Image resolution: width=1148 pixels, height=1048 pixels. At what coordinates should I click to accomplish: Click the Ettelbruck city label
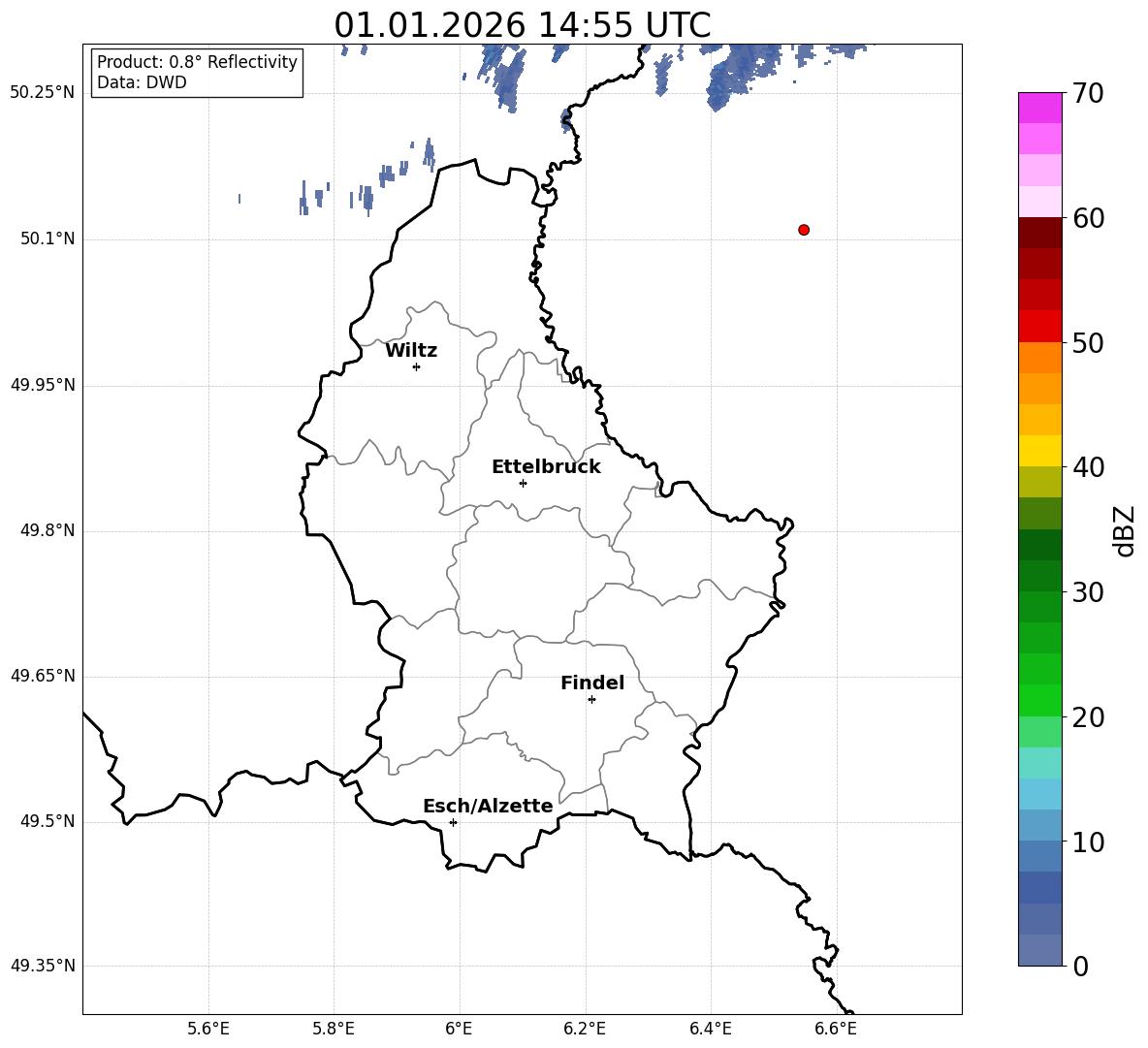pos(546,467)
